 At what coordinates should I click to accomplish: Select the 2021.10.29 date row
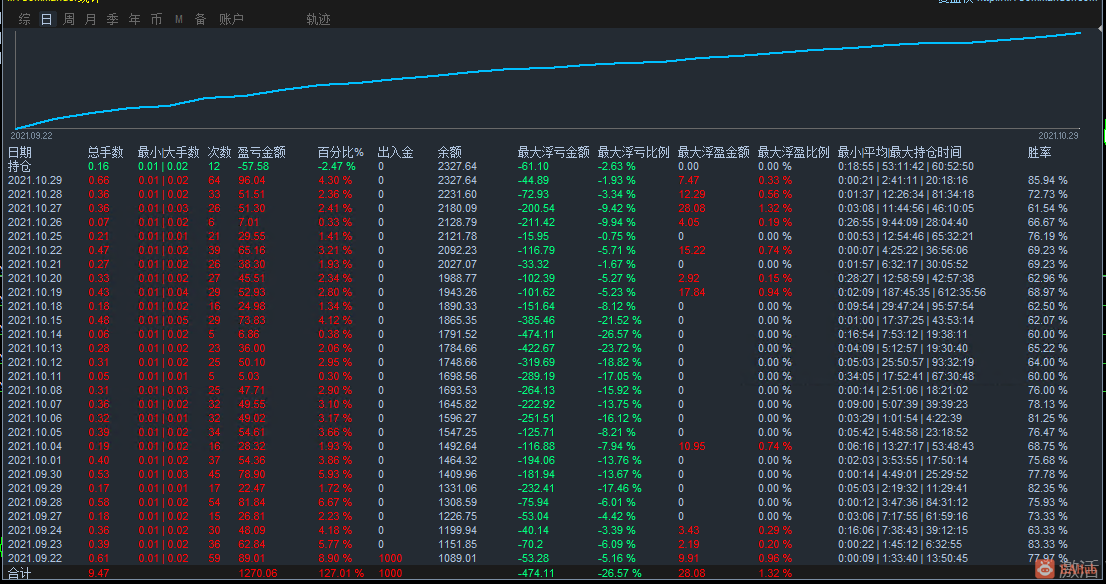click(35, 181)
